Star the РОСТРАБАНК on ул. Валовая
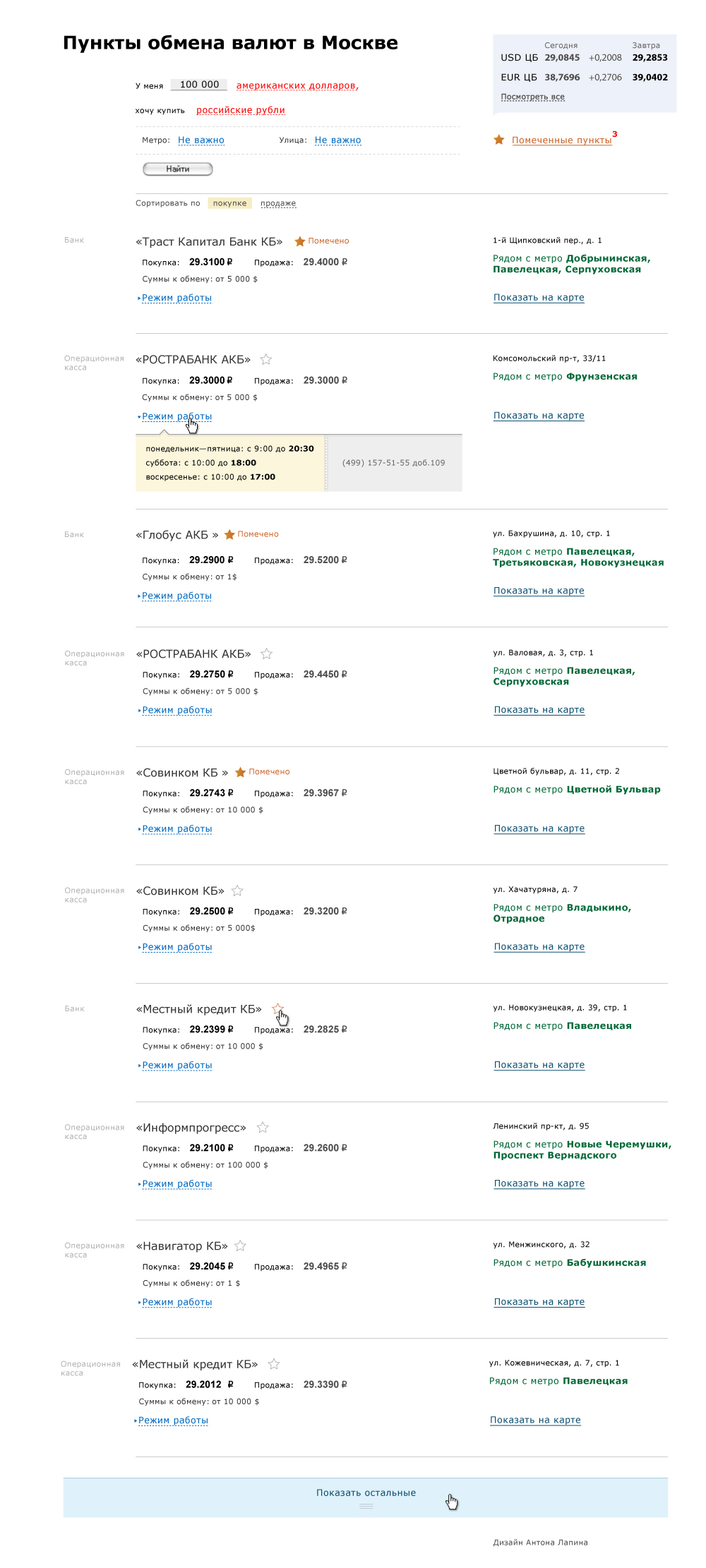The height and width of the screenshot is (1568, 706). pos(266,654)
